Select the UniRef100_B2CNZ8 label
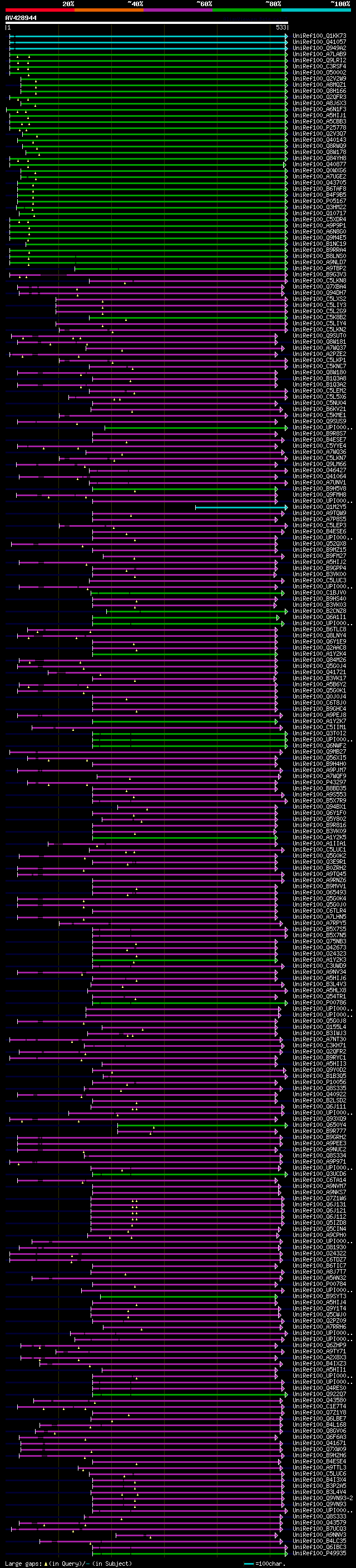 tap(319, 611)
